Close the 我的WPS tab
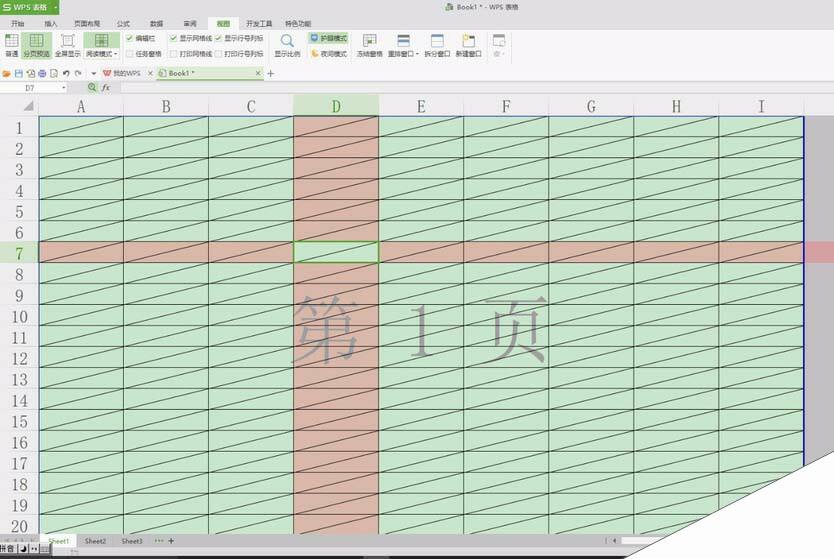Viewport: 834px width, 559px height. tap(151, 73)
